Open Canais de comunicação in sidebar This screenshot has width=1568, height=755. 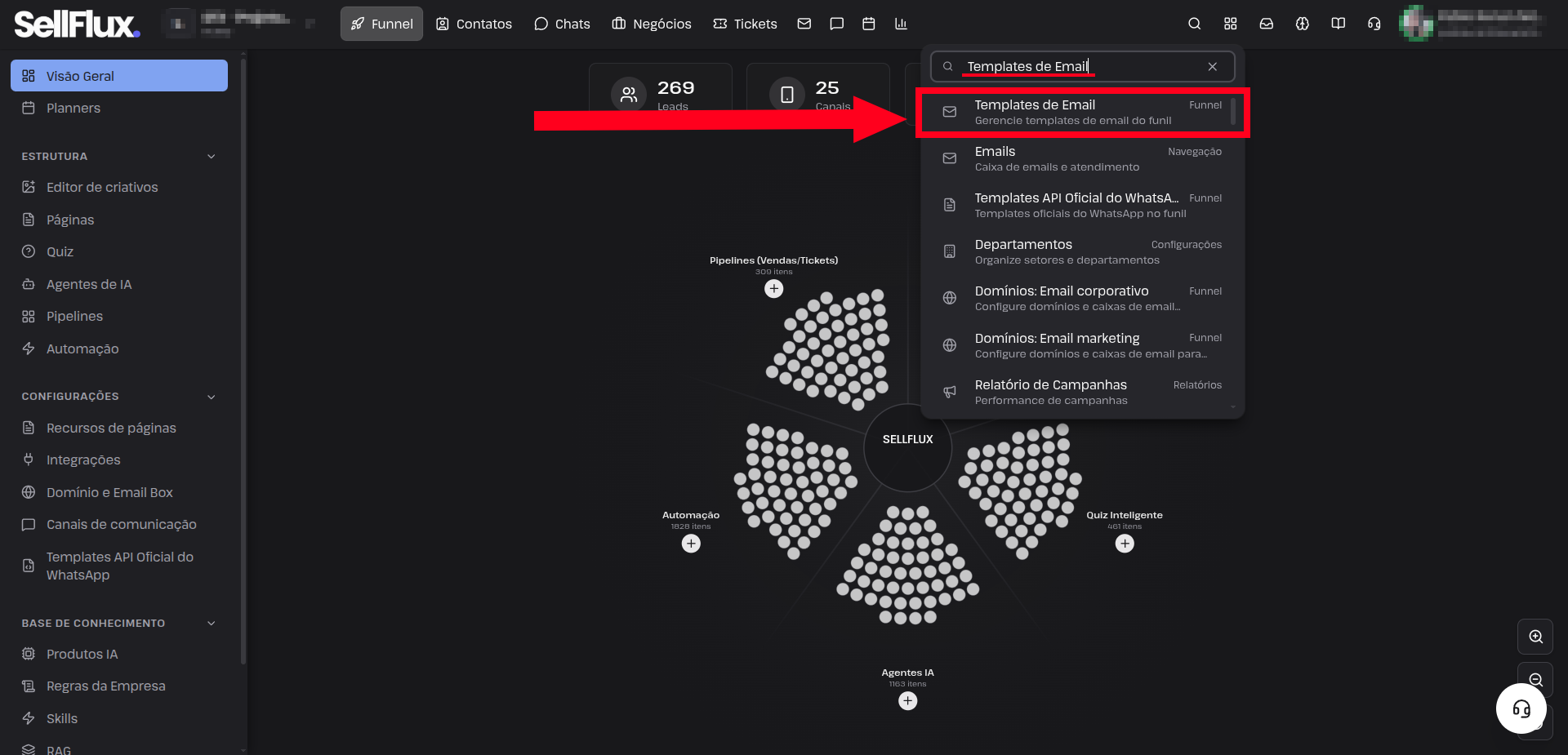point(119,524)
